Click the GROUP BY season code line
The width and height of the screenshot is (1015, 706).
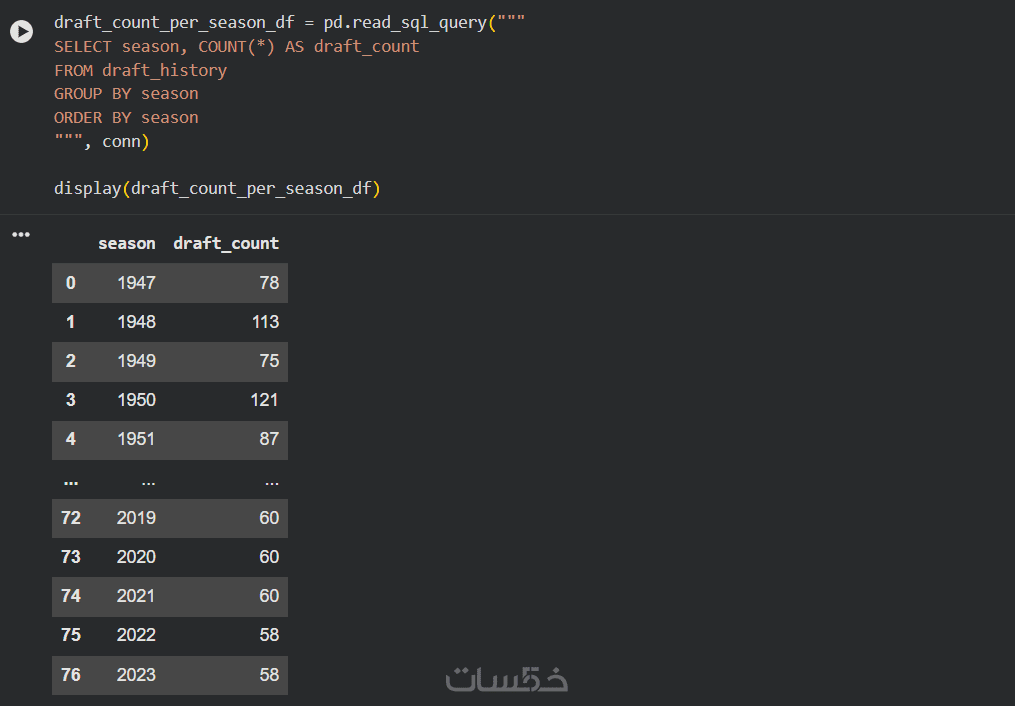[x=126, y=94]
